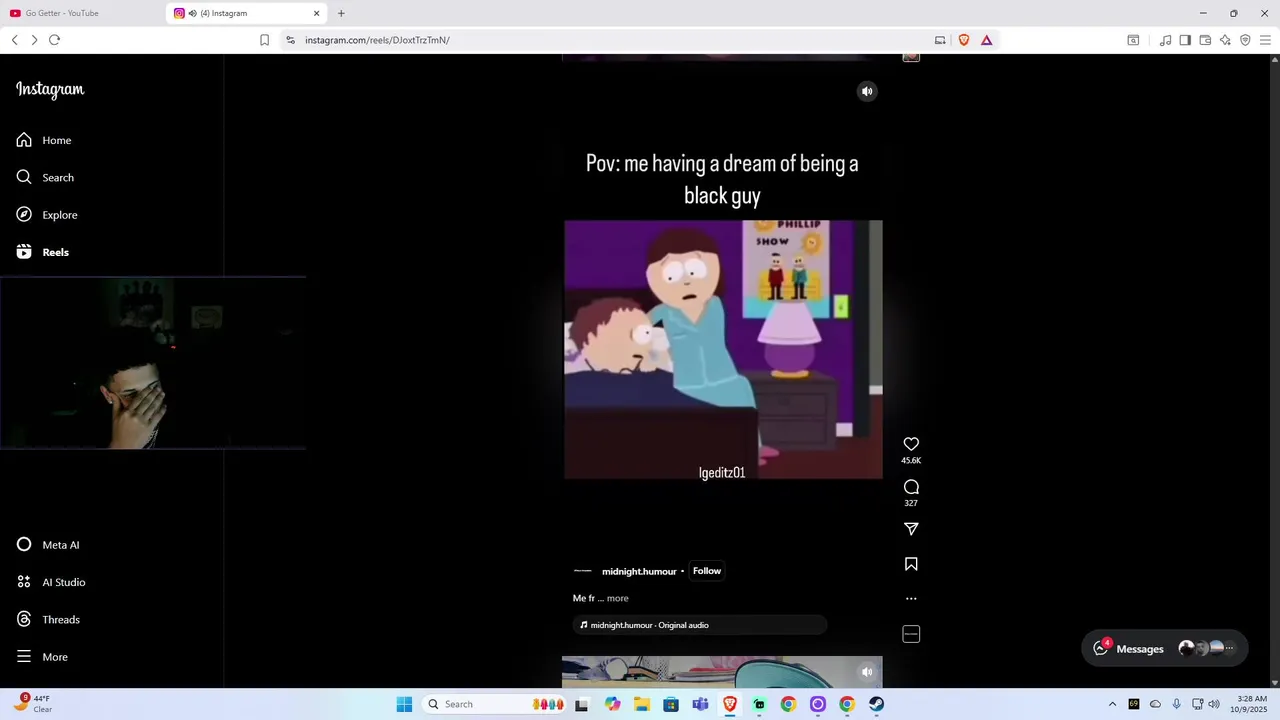Image resolution: width=1280 pixels, height=720 pixels.
Task: Open Microsoft Teams from taskbar
Action: [x=700, y=704]
